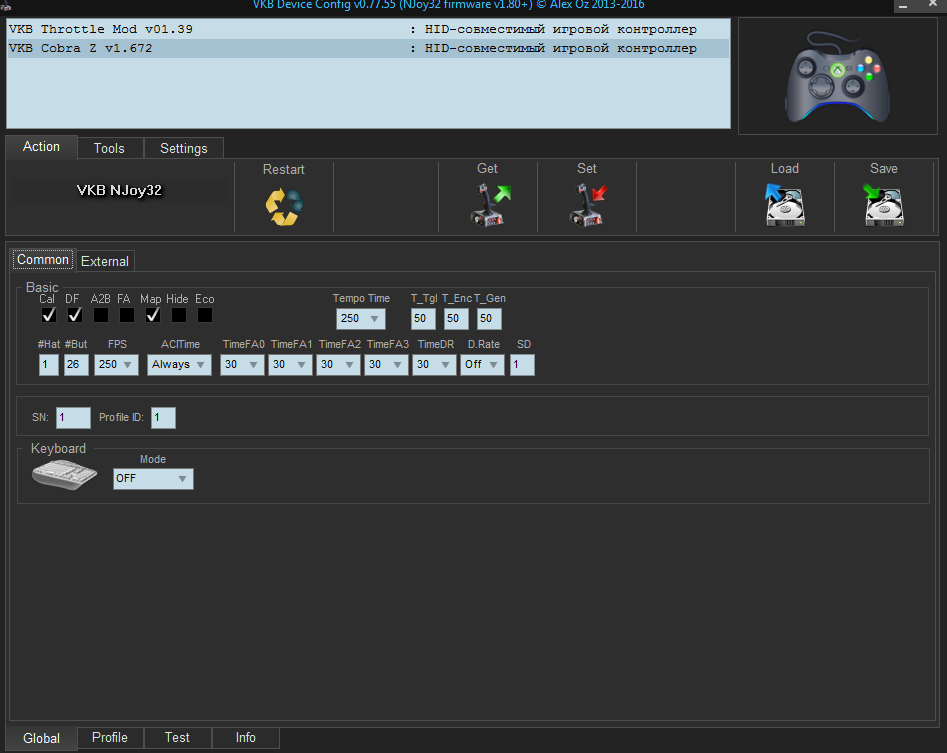947x753 pixels.
Task: Click the #Hat input field
Action: [x=48, y=365]
